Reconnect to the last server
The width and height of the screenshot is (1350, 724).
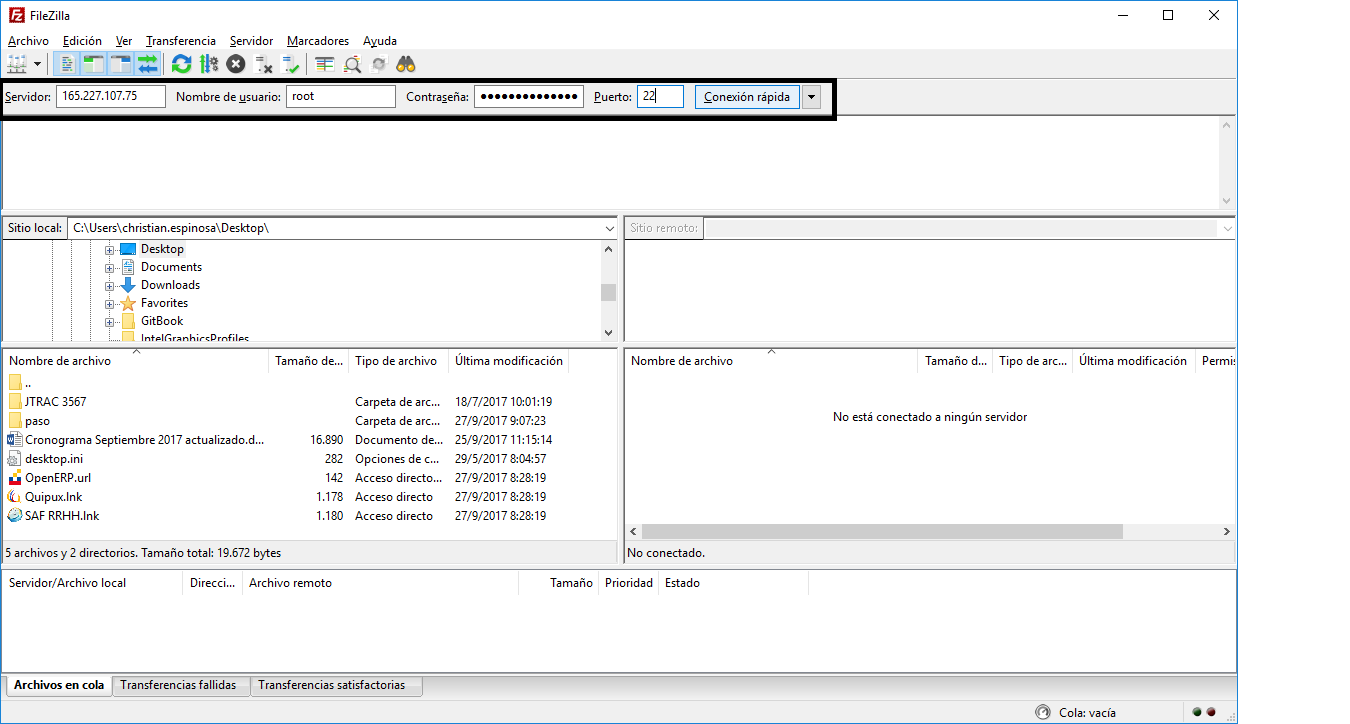(291, 64)
